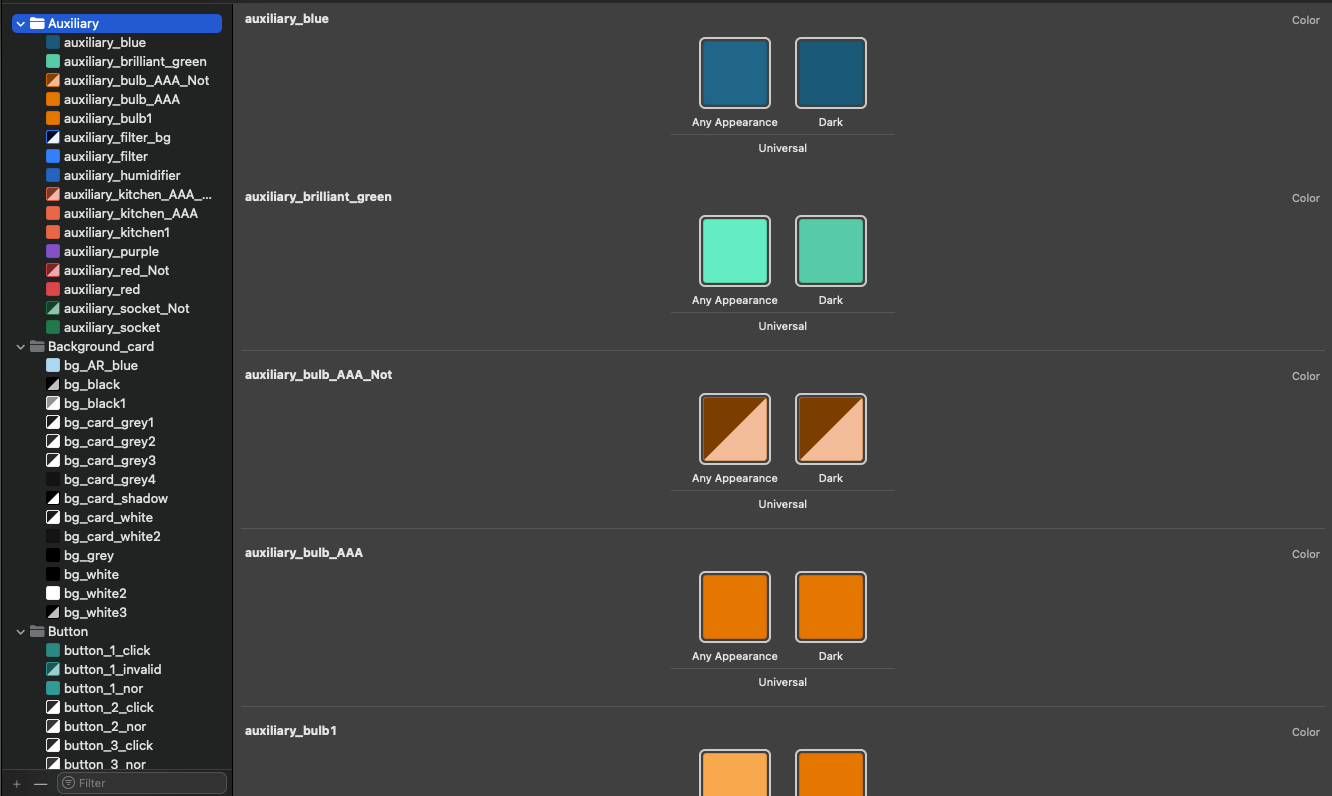Image resolution: width=1332 pixels, height=796 pixels.
Task: Select the bg_card_white2 row
Action: tap(116, 537)
